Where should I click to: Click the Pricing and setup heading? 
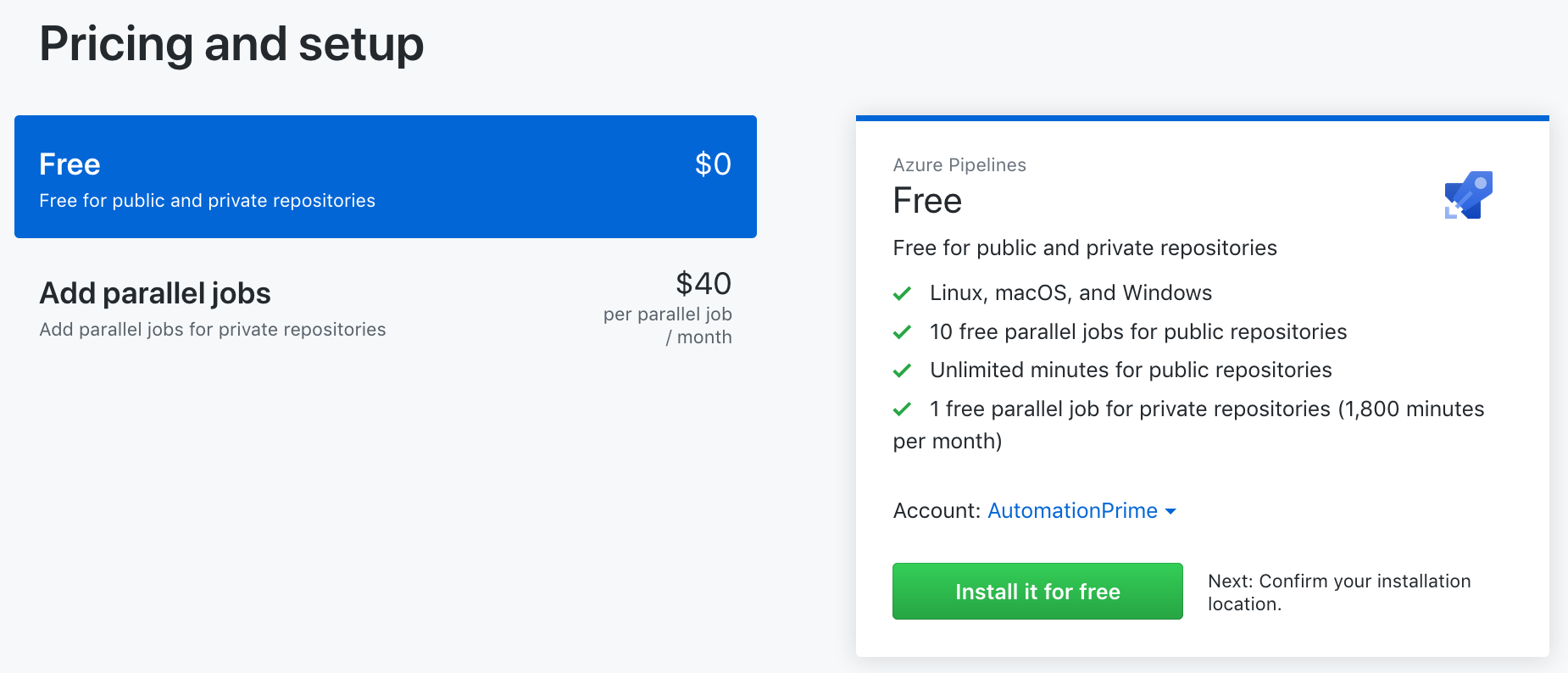point(231,44)
